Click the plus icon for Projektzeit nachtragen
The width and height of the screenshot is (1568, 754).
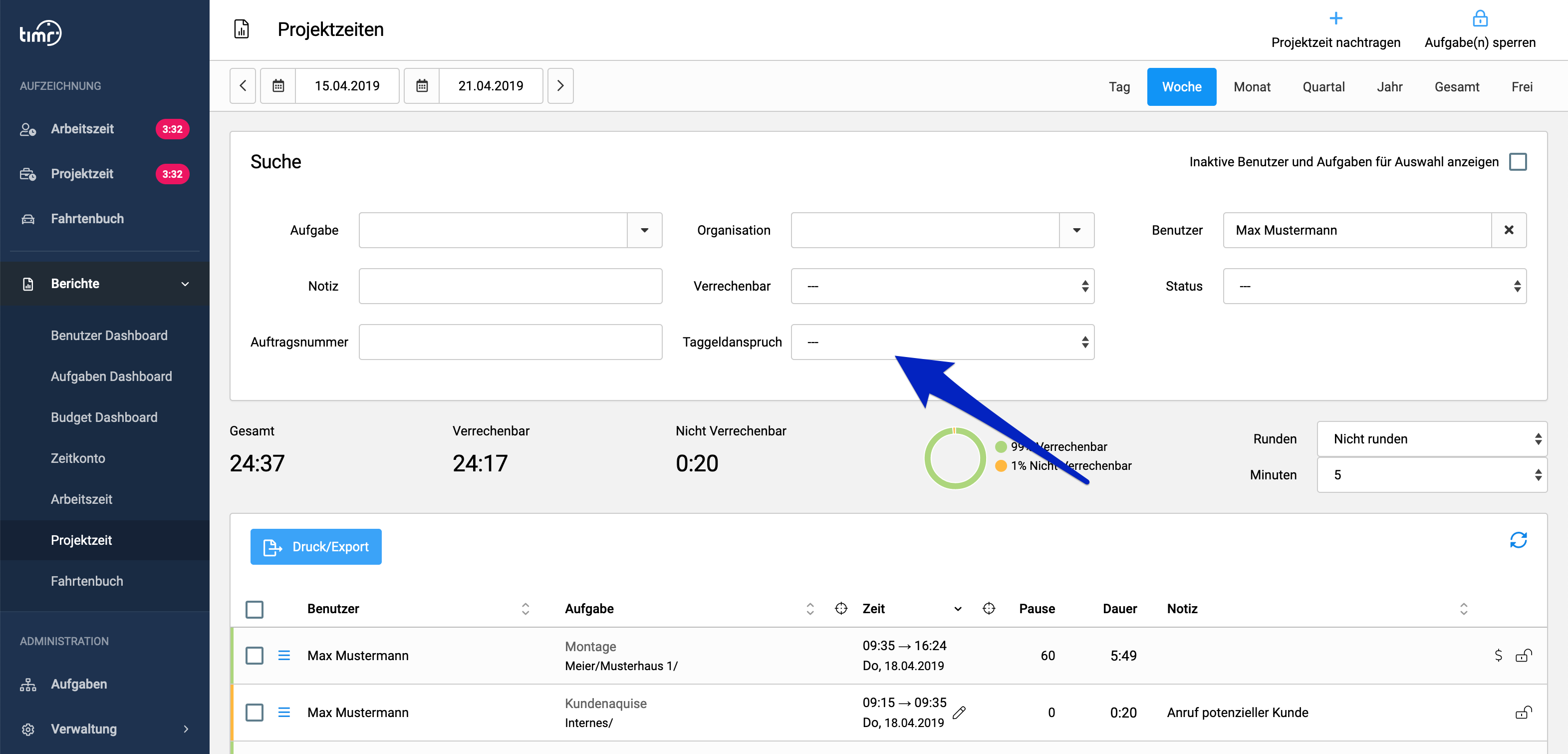coord(1335,18)
